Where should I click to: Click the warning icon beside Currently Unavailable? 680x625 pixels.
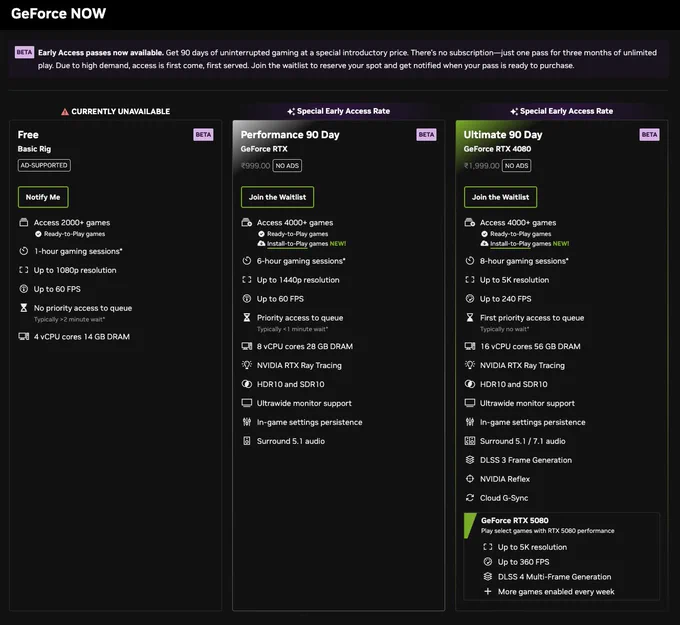(65, 112)
